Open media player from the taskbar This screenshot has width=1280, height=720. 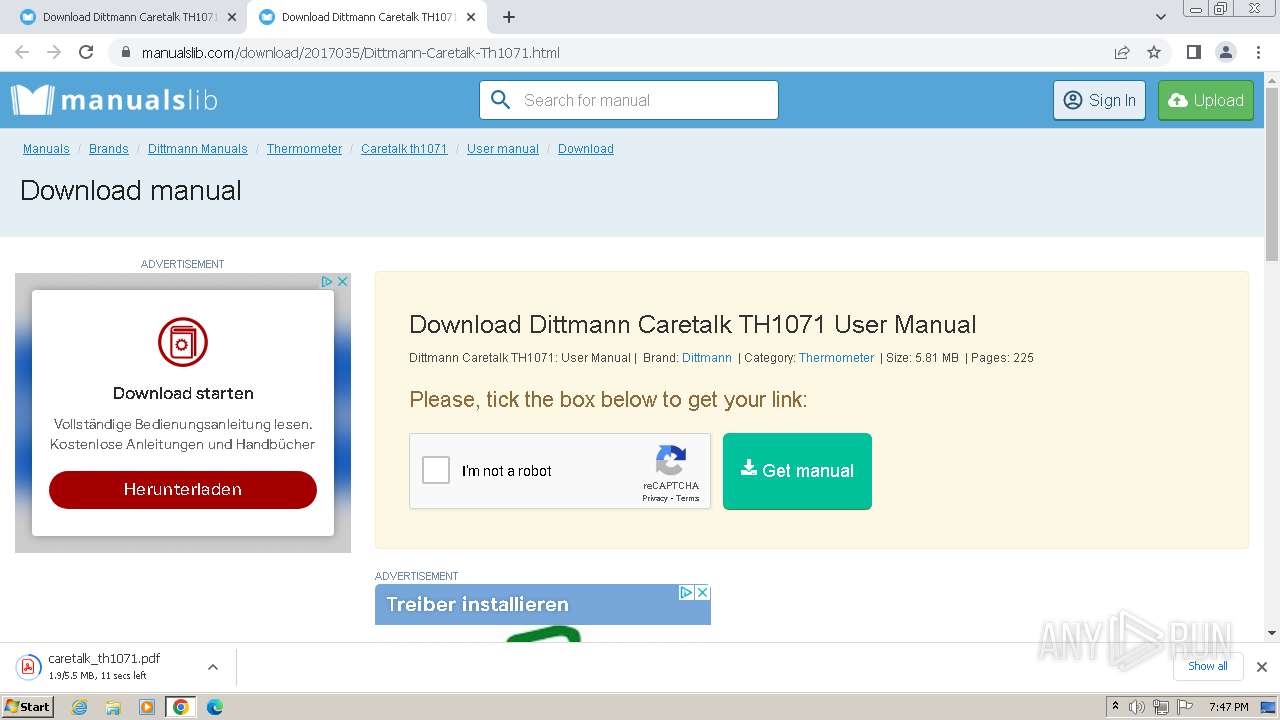point(147,707)
